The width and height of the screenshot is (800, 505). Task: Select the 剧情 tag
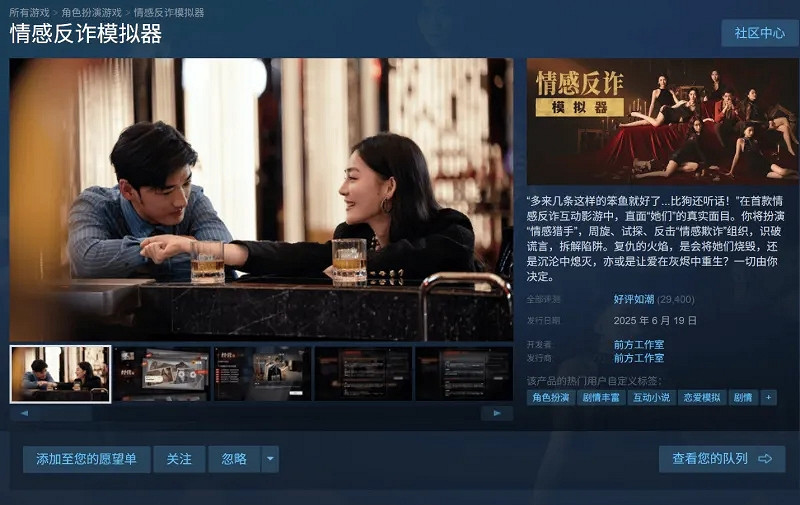coord(742,397)
